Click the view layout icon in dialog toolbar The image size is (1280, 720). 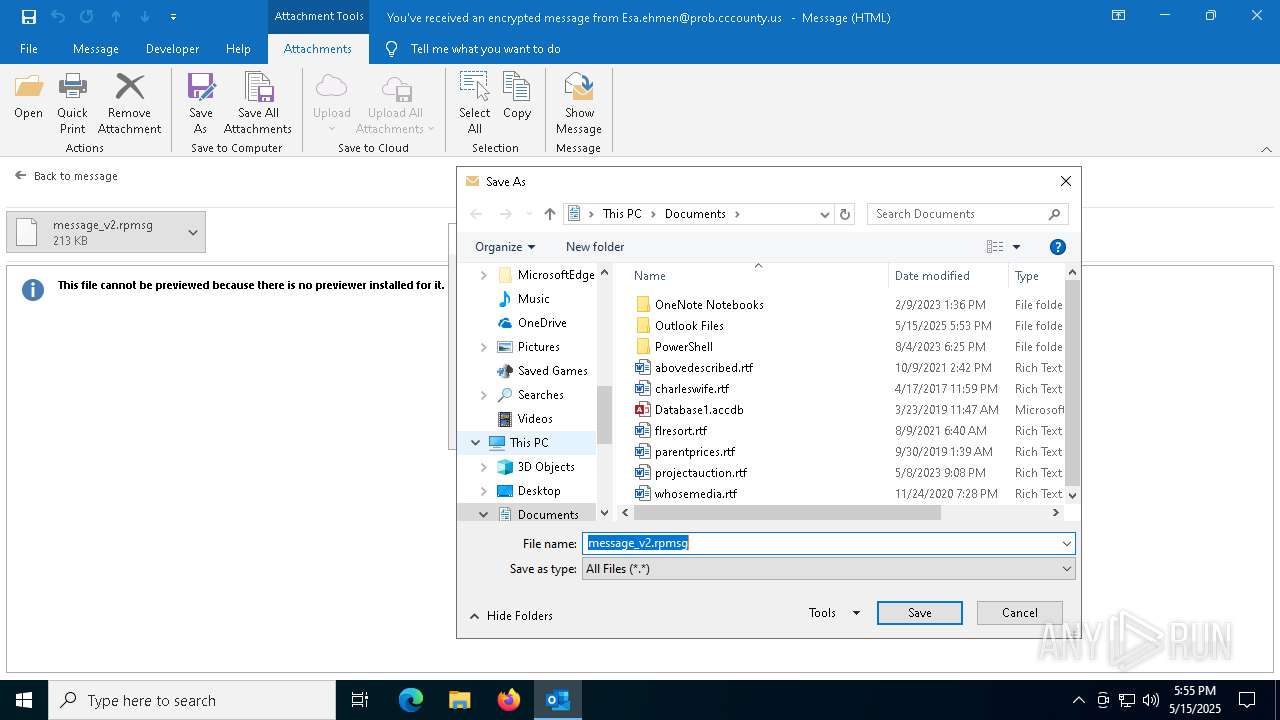pos(995,247)
